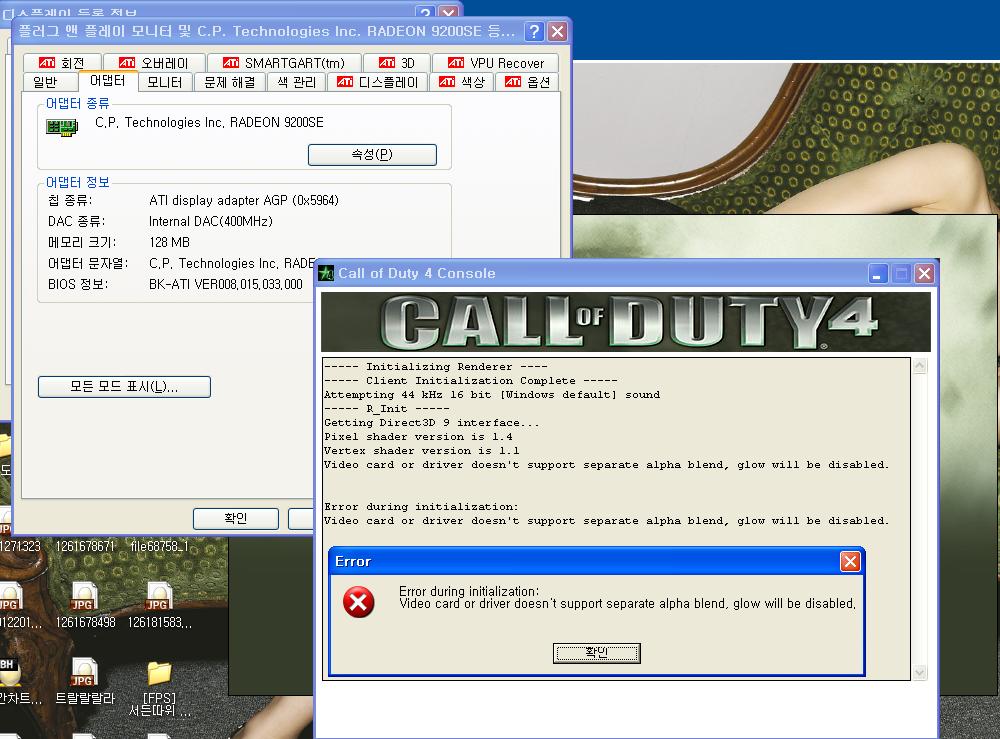Open the 모니터 tab
Image resolution: width=1000 pixels, height=739 pixels.
[x=165, y=82]
